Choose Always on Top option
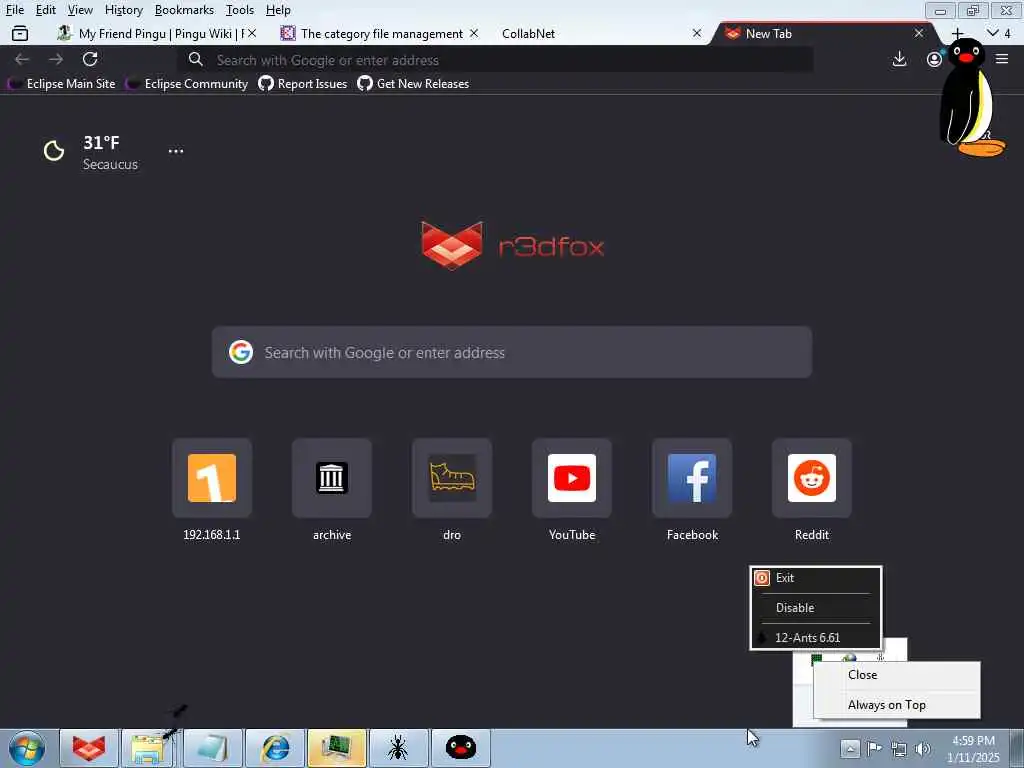The width and height of the screenshot is (1024, 768). click(x=897, y=705)
